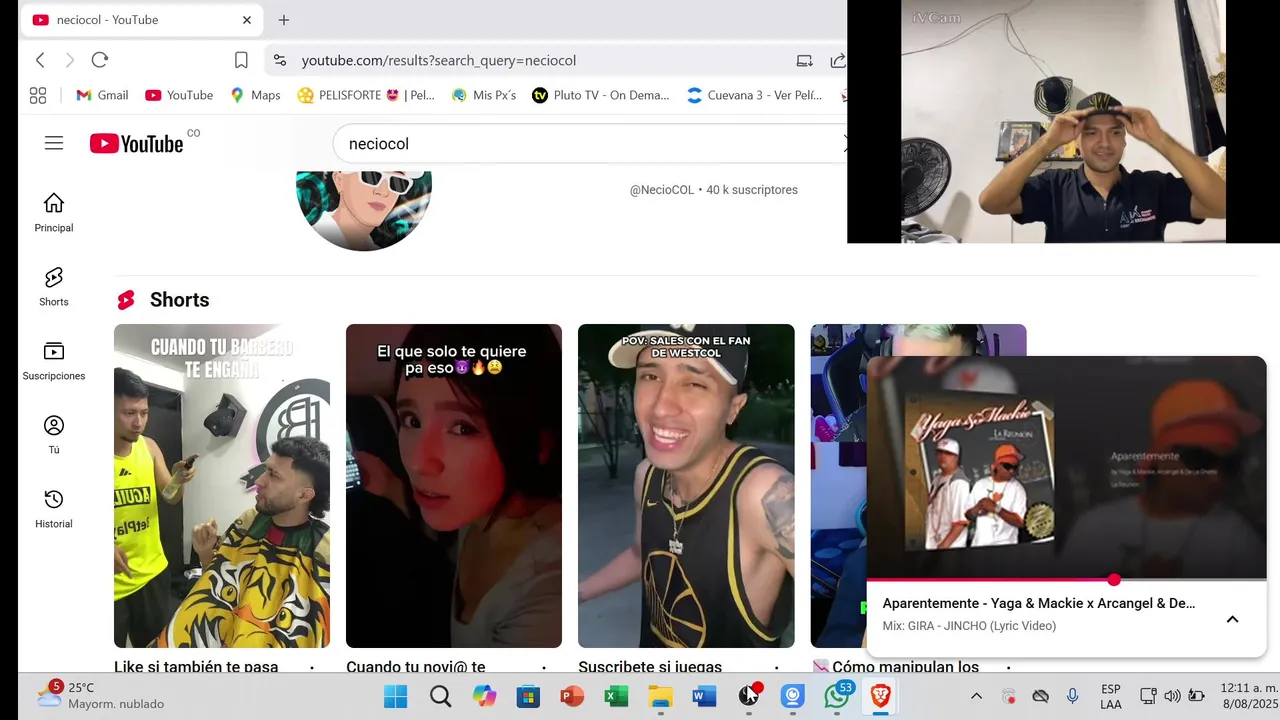1280x720 pixels.
Task: Click the browser address bar URL
Action: coord(439,60)
